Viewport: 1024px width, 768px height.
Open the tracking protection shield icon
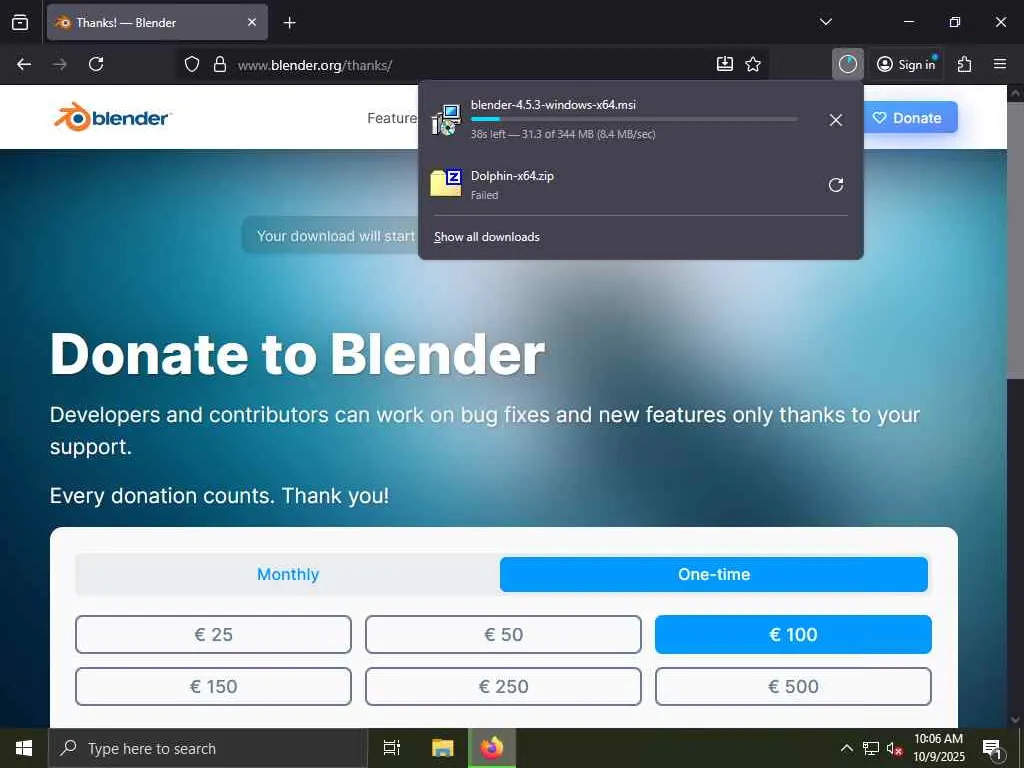click(x=191, y=64)
